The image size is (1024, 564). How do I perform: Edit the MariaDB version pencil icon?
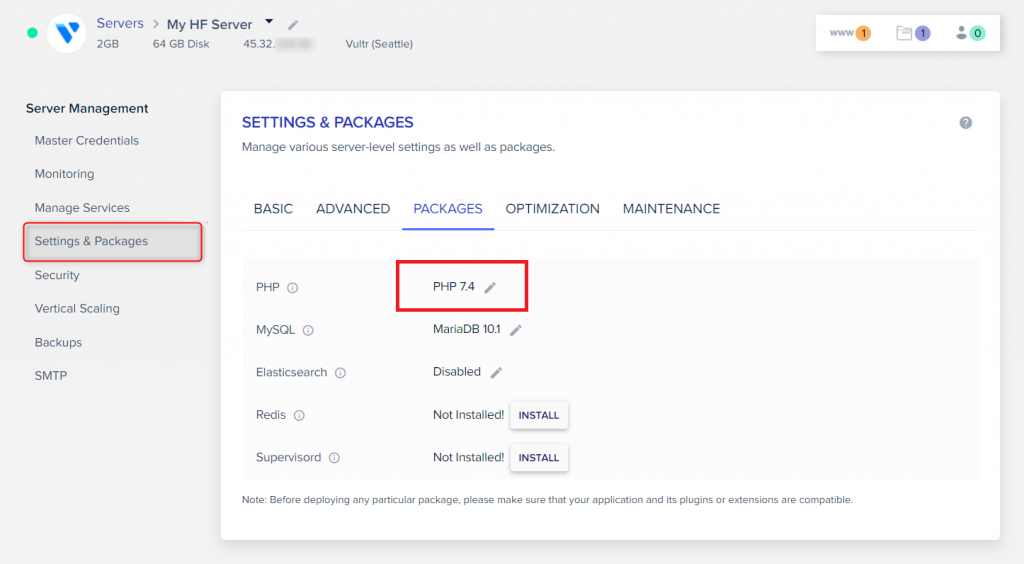pyautogui.click(x=516, y=330)
